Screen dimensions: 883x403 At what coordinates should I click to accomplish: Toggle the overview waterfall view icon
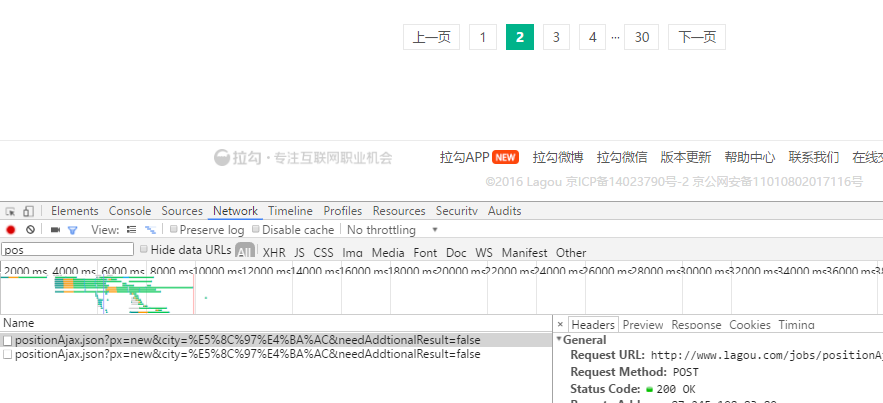(x=150, y=230)
